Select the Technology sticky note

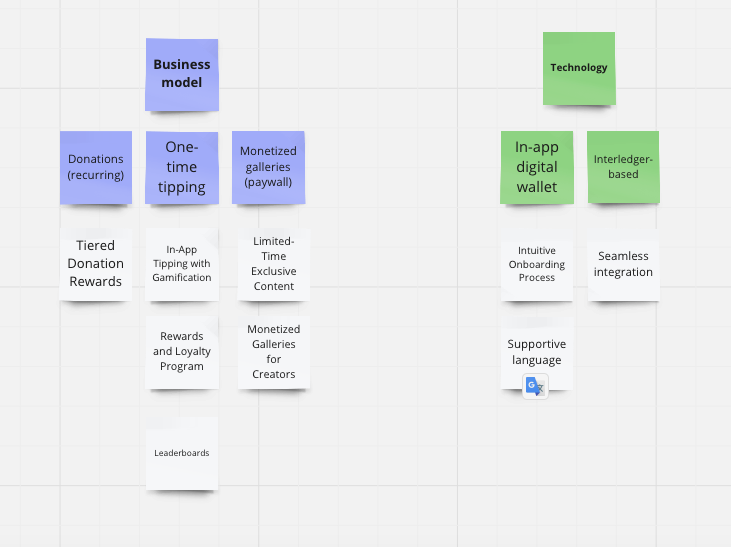click(579, 69)
